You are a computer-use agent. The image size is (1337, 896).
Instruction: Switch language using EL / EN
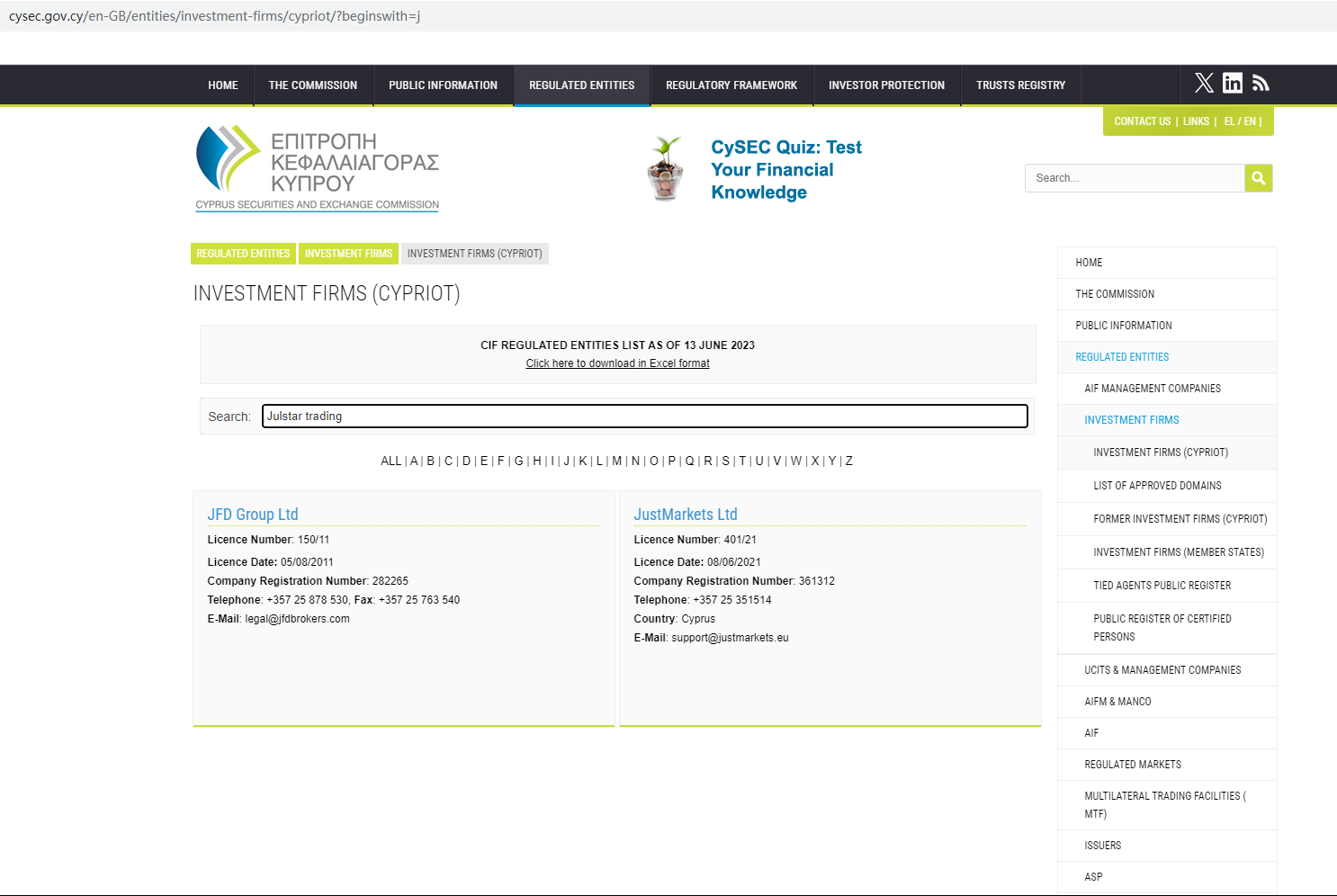pyautogui.click(x=1240, y=121)
